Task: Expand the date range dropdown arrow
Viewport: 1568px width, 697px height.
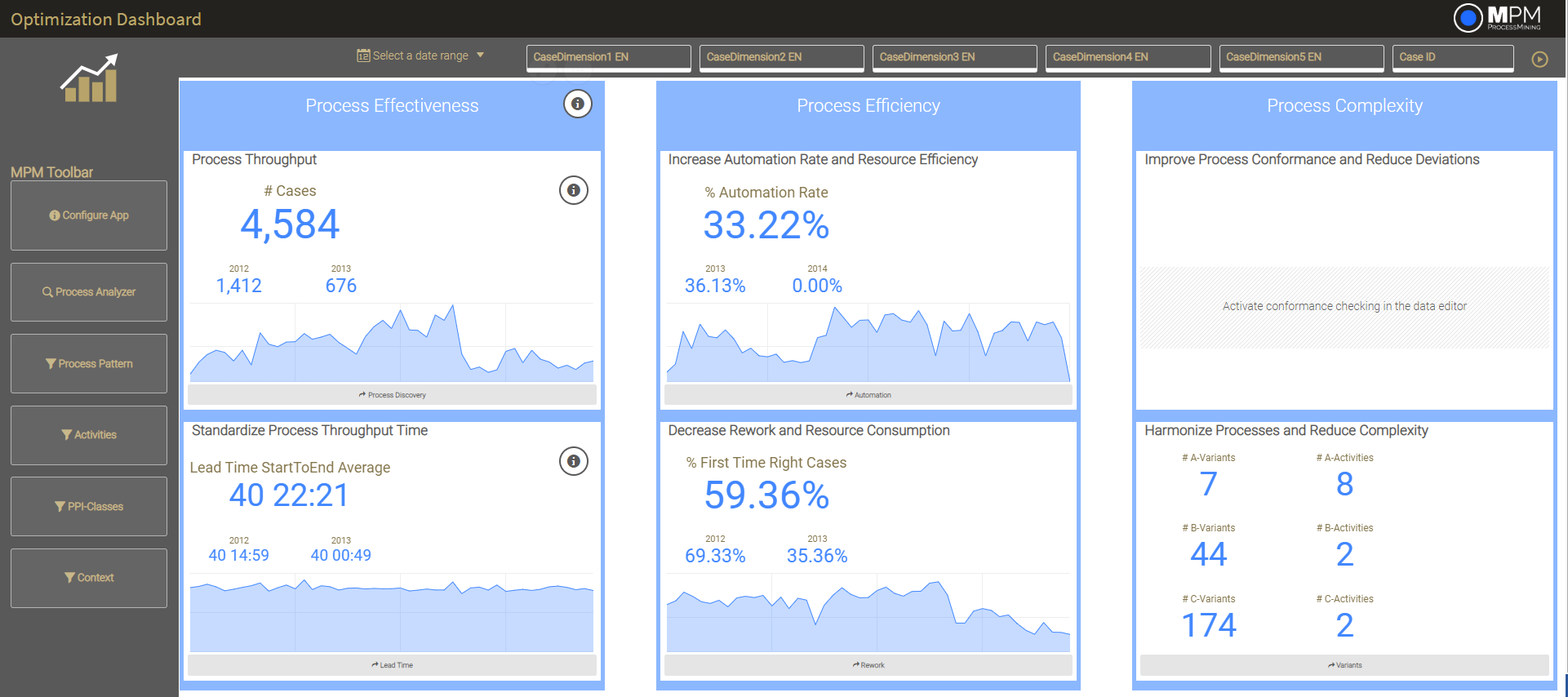Action: pos(480,55)
